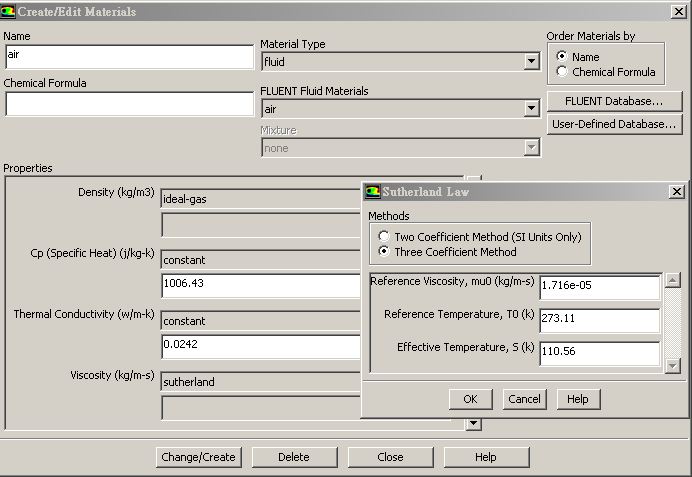Order materials by Chemical Formula

[562, 72]
